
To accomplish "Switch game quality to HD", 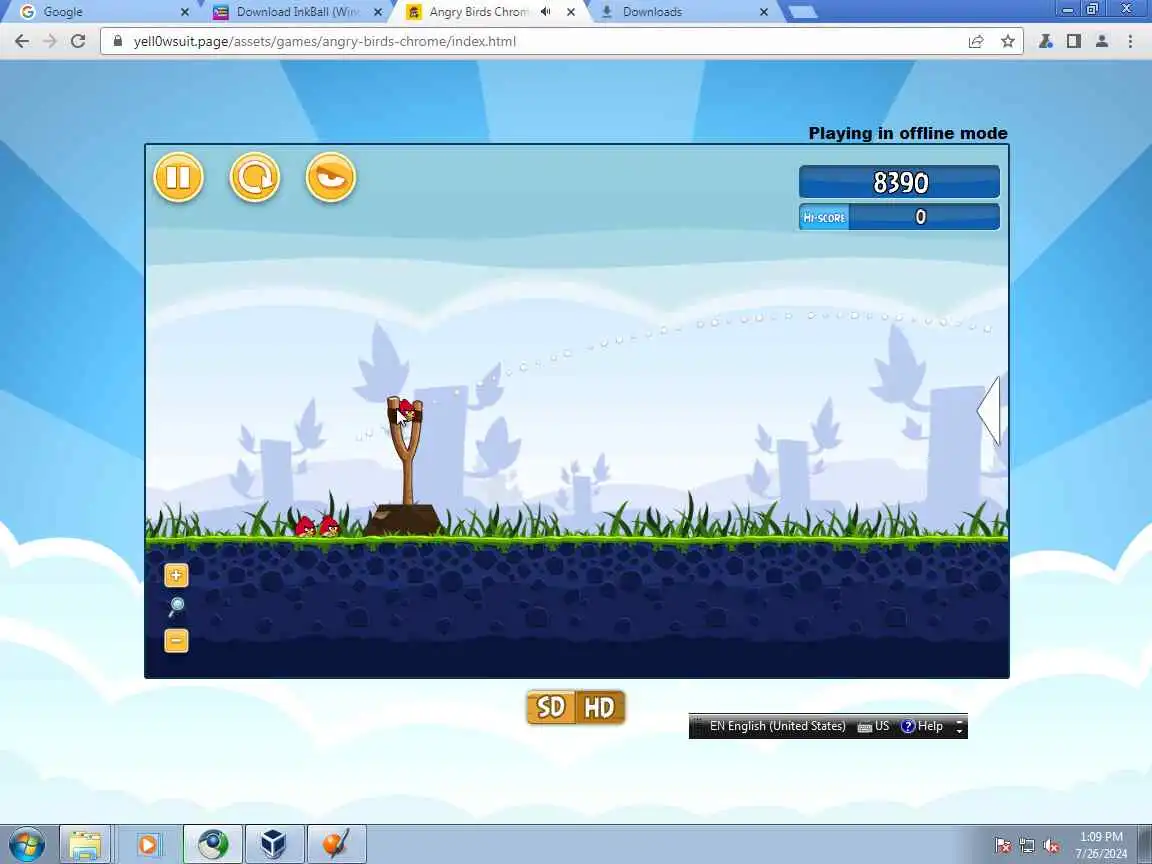I will click(600, 708).
